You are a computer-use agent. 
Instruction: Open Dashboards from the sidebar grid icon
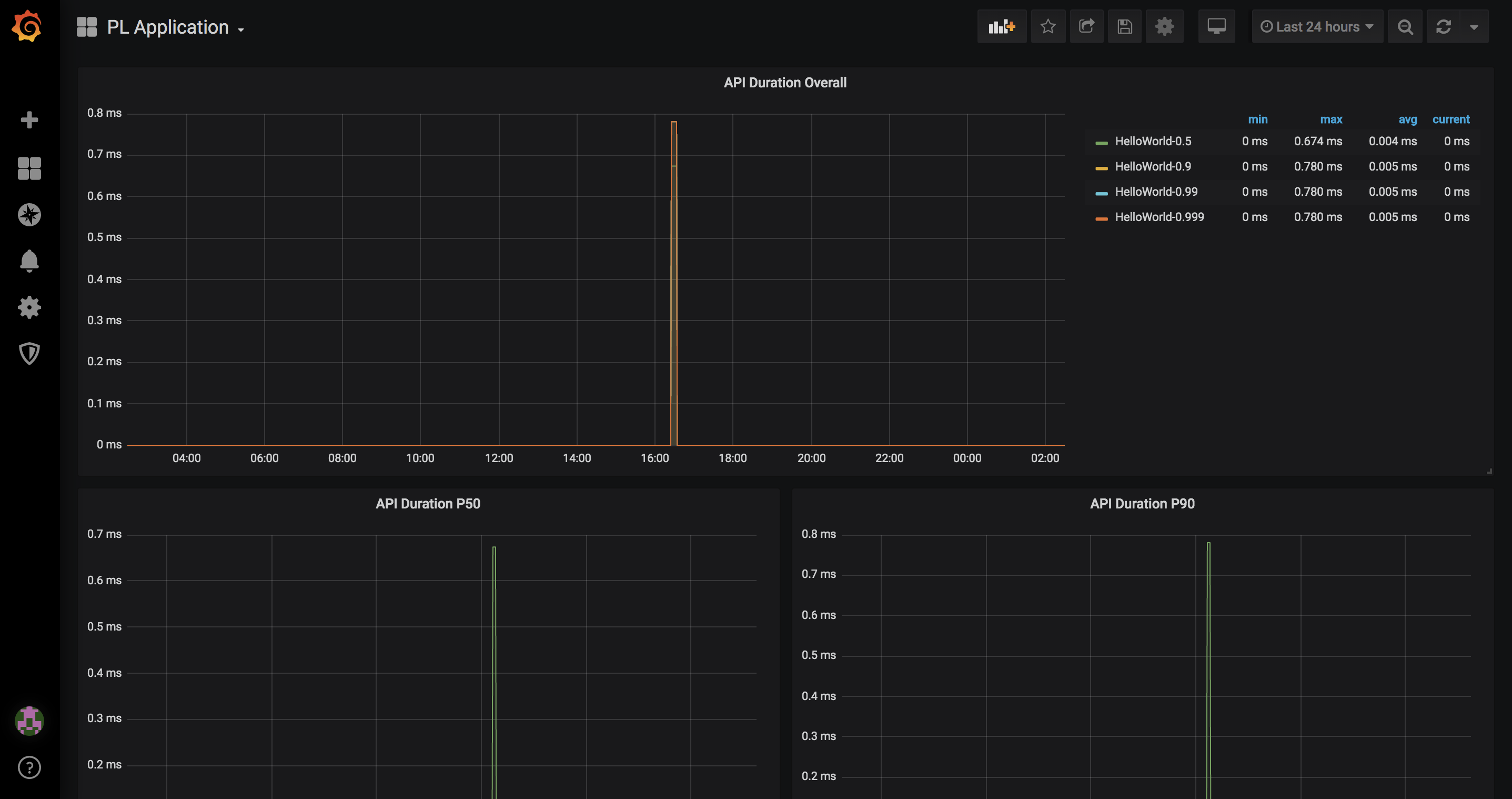tap(29, 168)
